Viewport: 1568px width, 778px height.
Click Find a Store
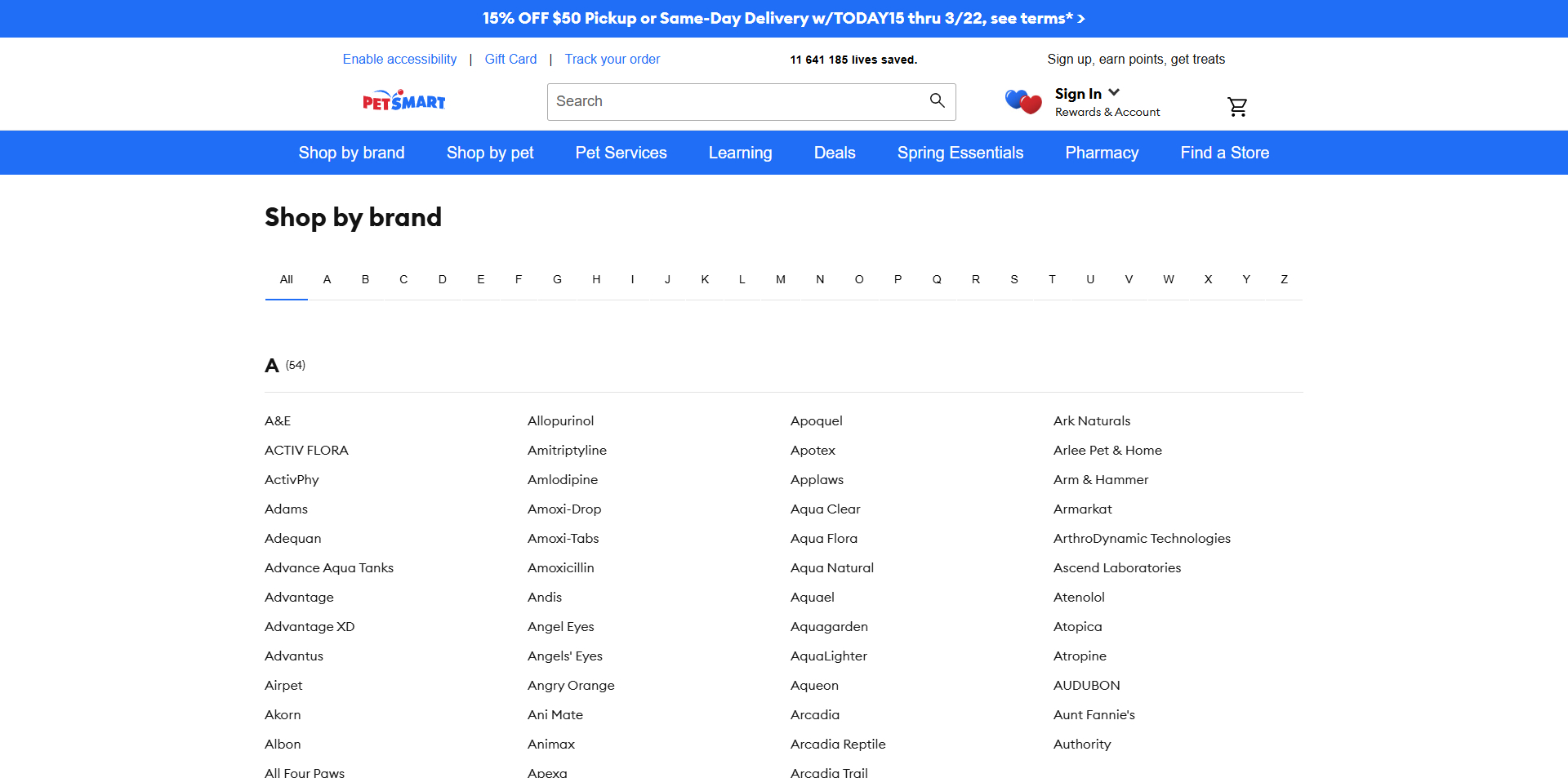tap(1224, 153)
